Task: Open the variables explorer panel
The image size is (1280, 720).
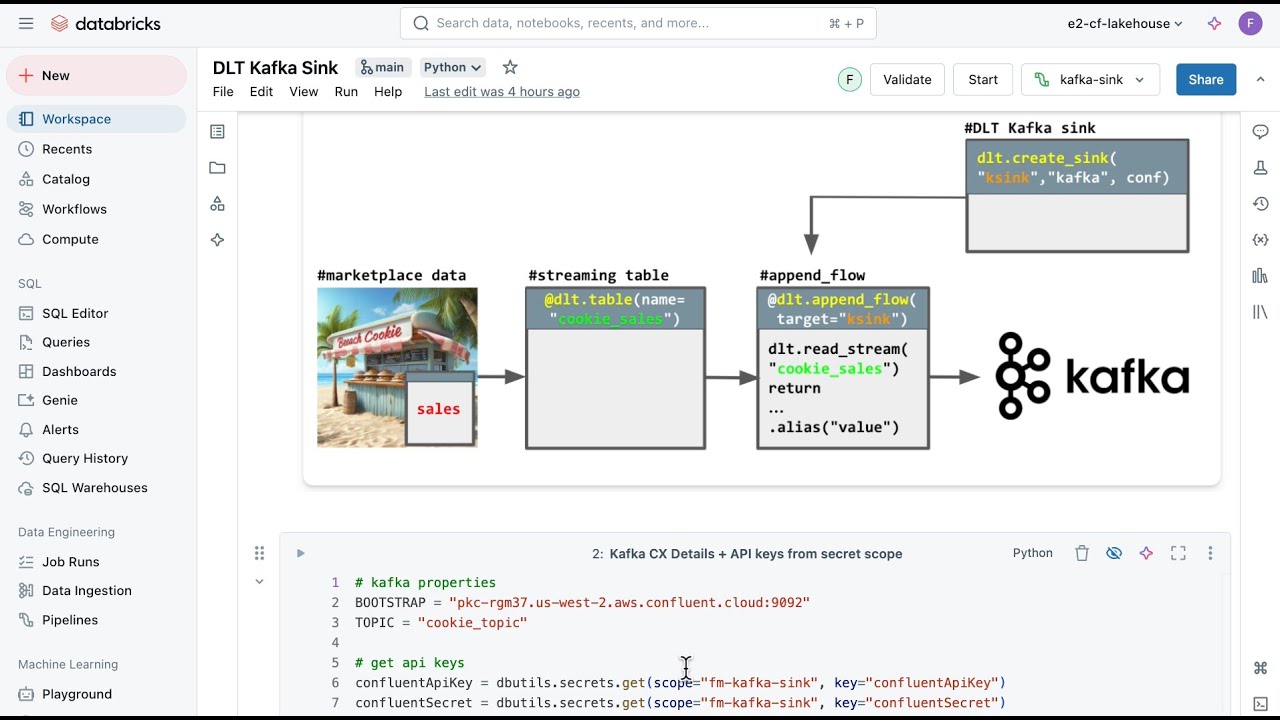Action: 1260,240
